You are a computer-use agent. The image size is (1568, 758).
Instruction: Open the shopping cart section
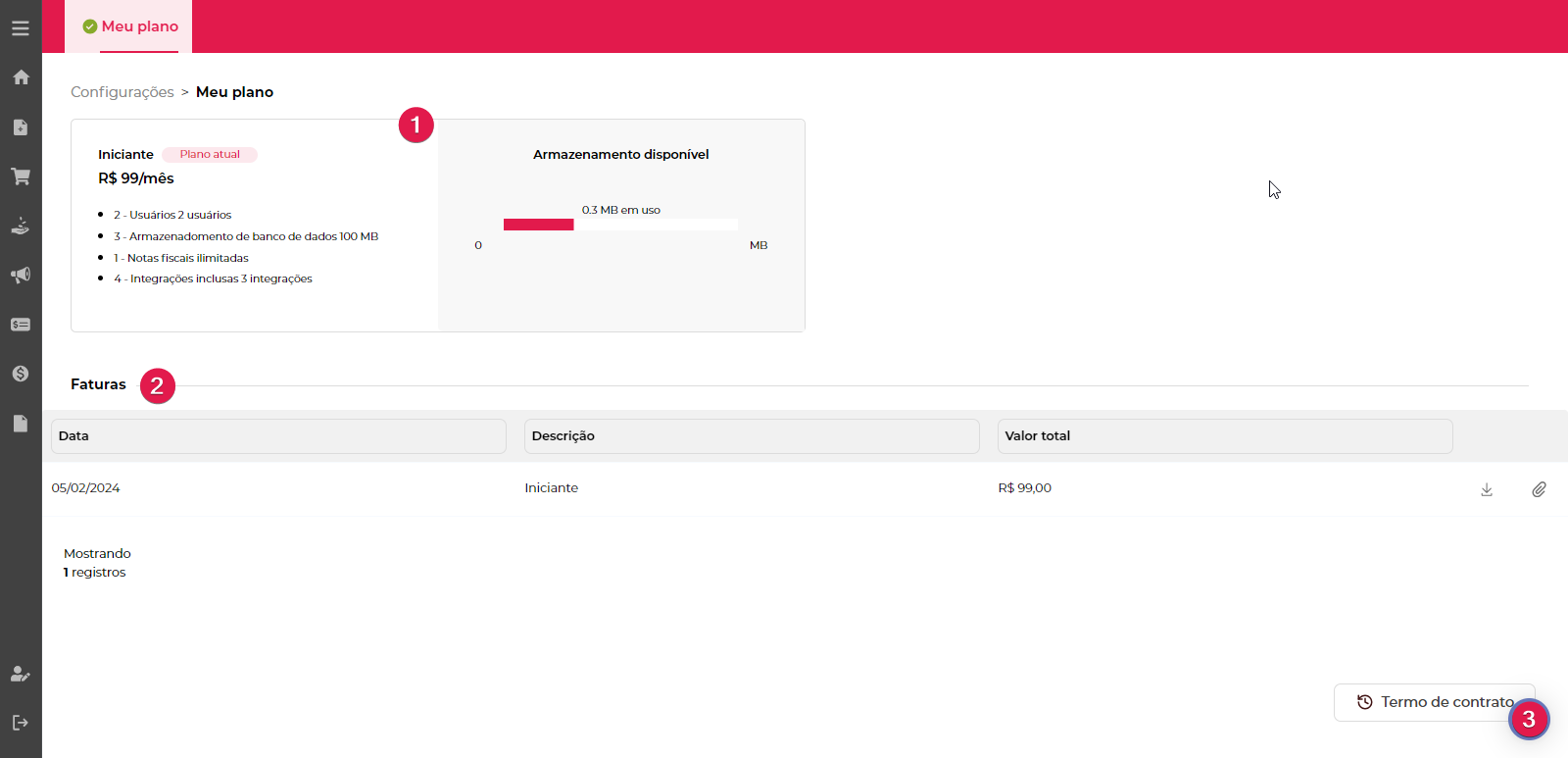pos(21,177)
